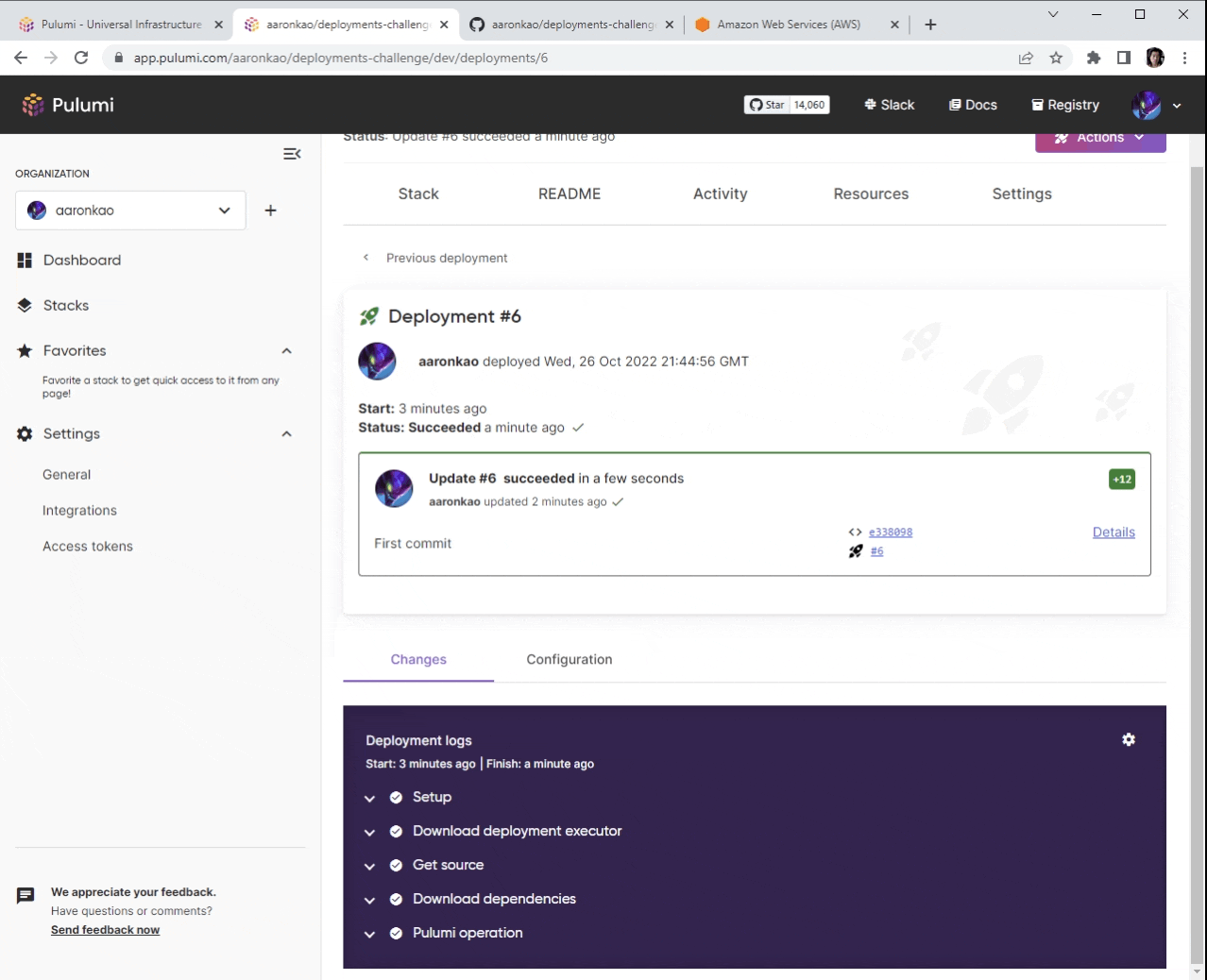The image size is (1207, 980).
Task: Expand the Pulumi operation log step
Action: 369,934
